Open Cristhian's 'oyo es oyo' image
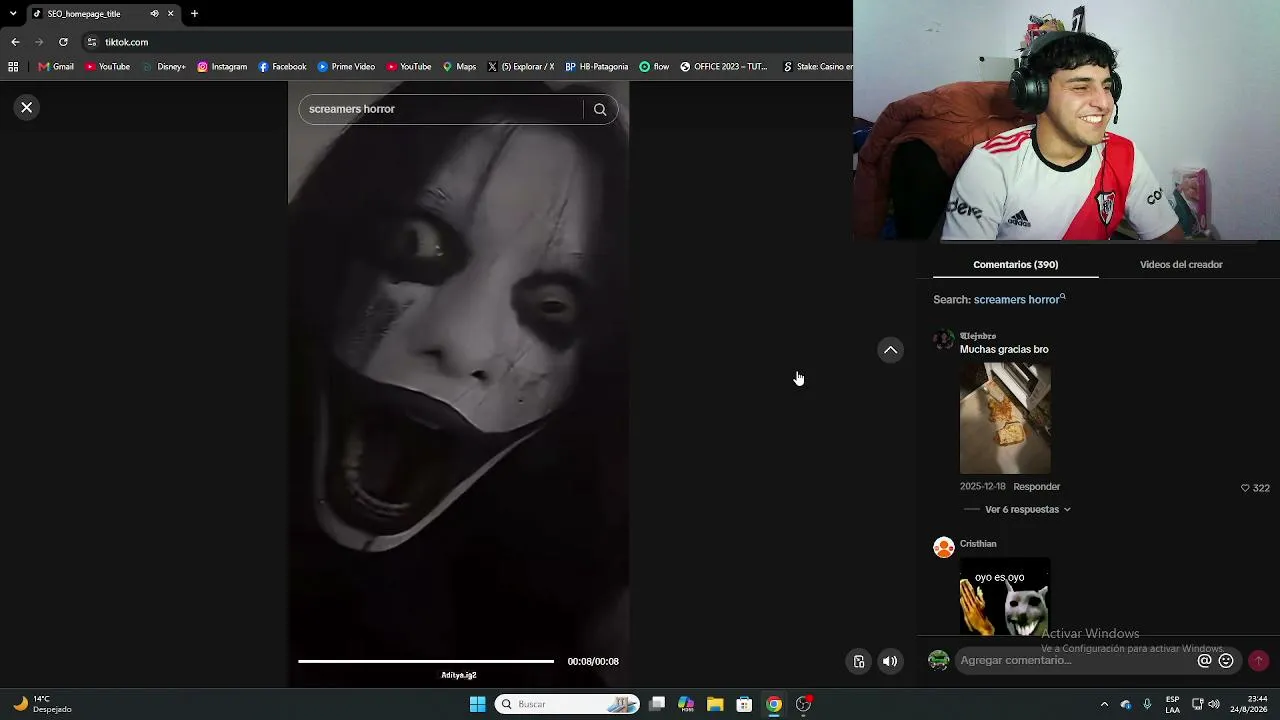Viewport: 1280px width, 720px height. point(1005,596)
